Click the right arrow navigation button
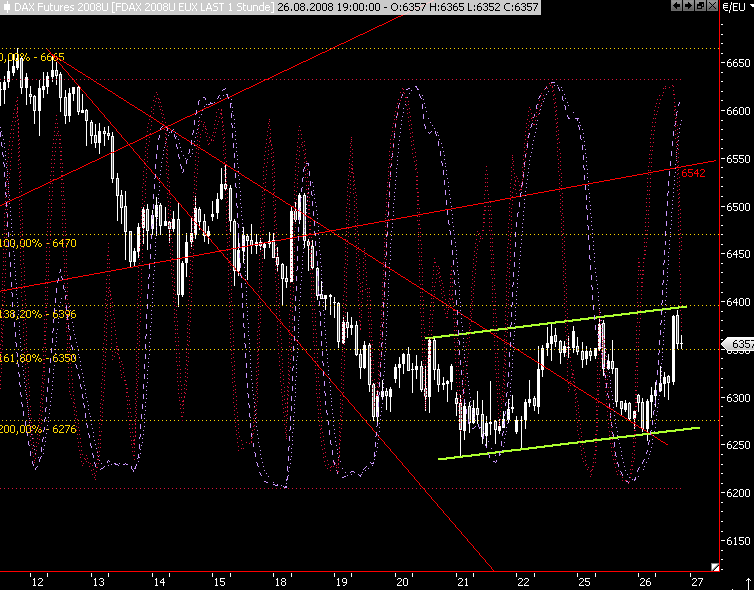This screenshot has width=754, height=590. tap(688, 6)
